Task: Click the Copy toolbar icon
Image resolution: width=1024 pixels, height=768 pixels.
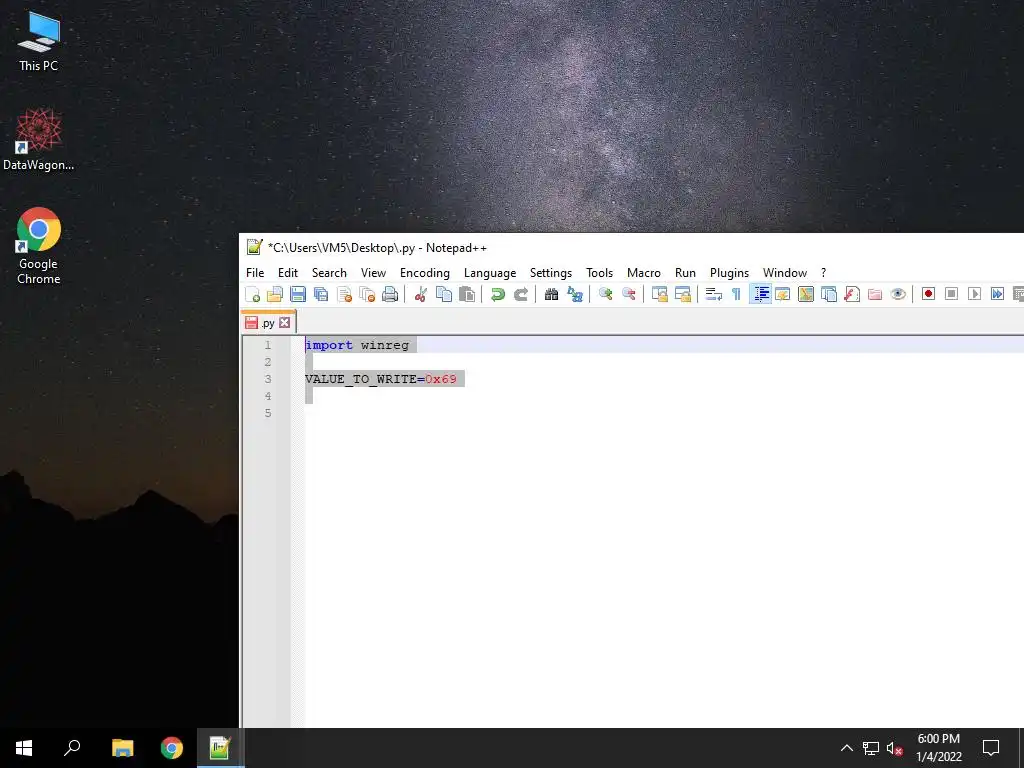Action: point(443,294)
